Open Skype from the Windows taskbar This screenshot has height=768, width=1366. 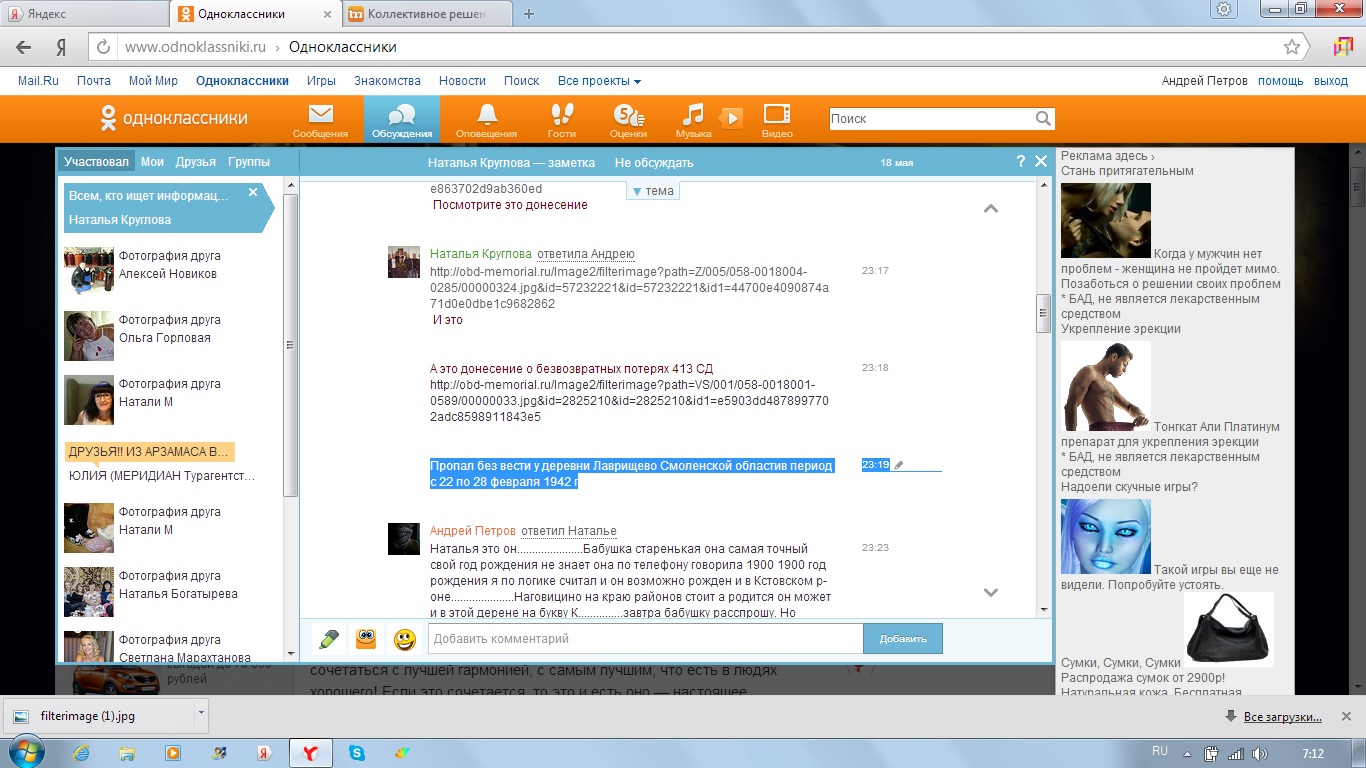click(x=357, y=752)
